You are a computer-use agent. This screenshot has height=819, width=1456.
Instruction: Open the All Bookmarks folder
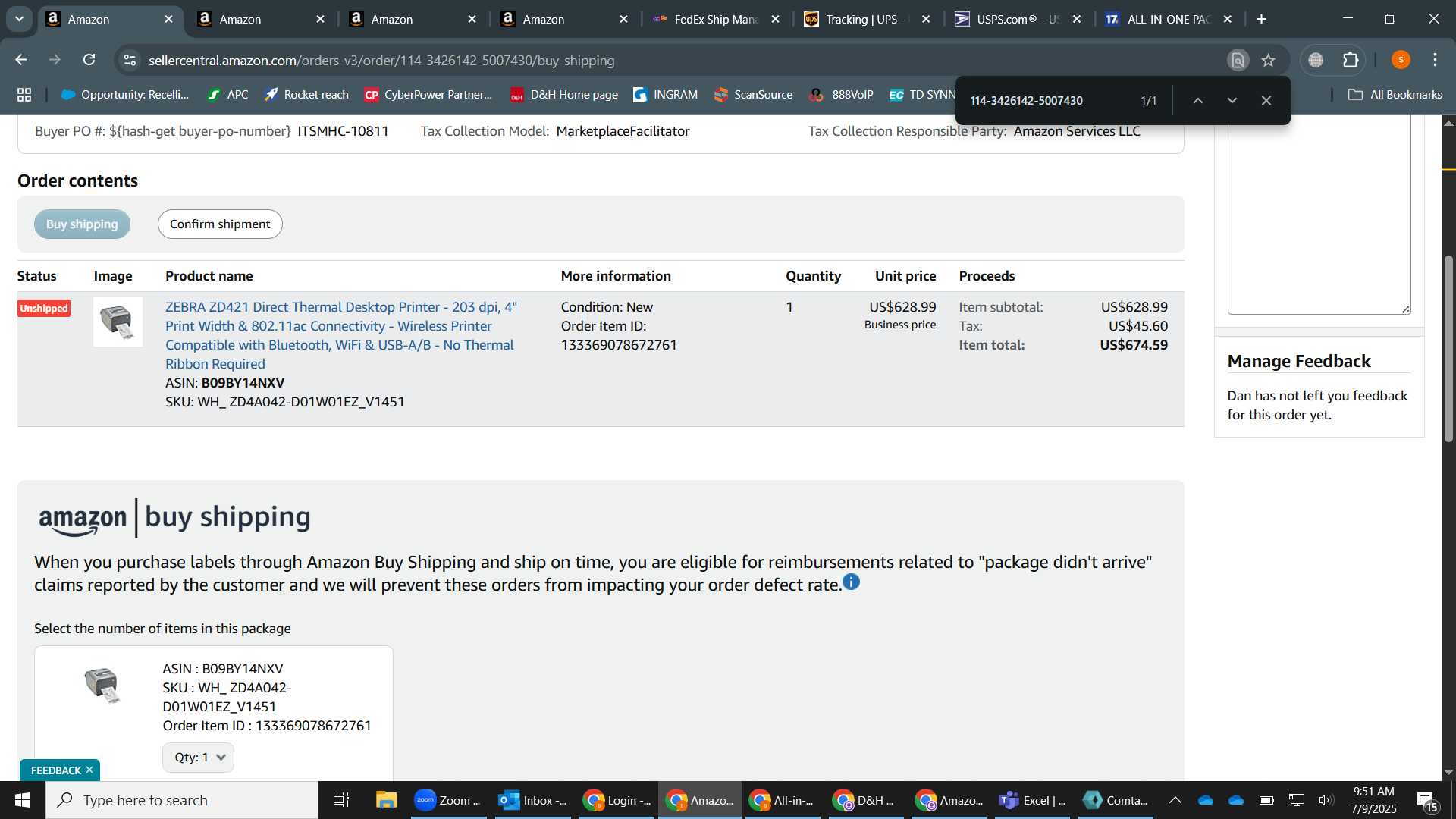coord(1395,94)
